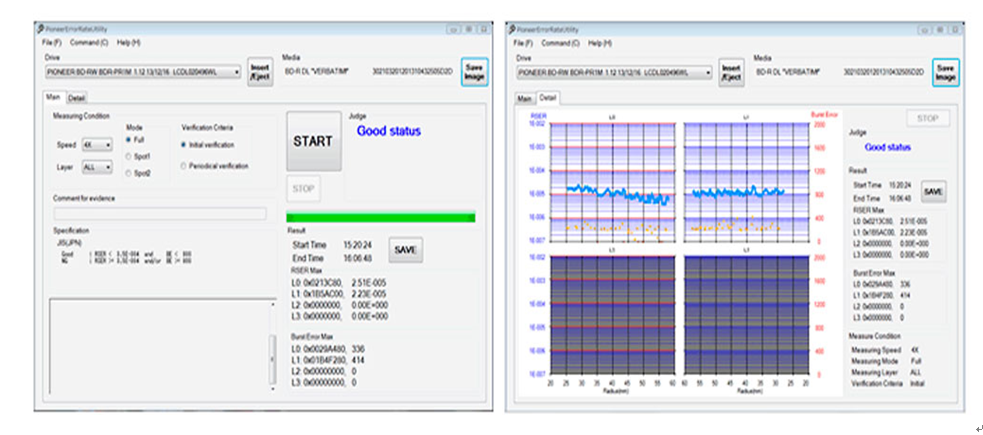Click the Comment for evidence text field

click(x=160, y=213)
